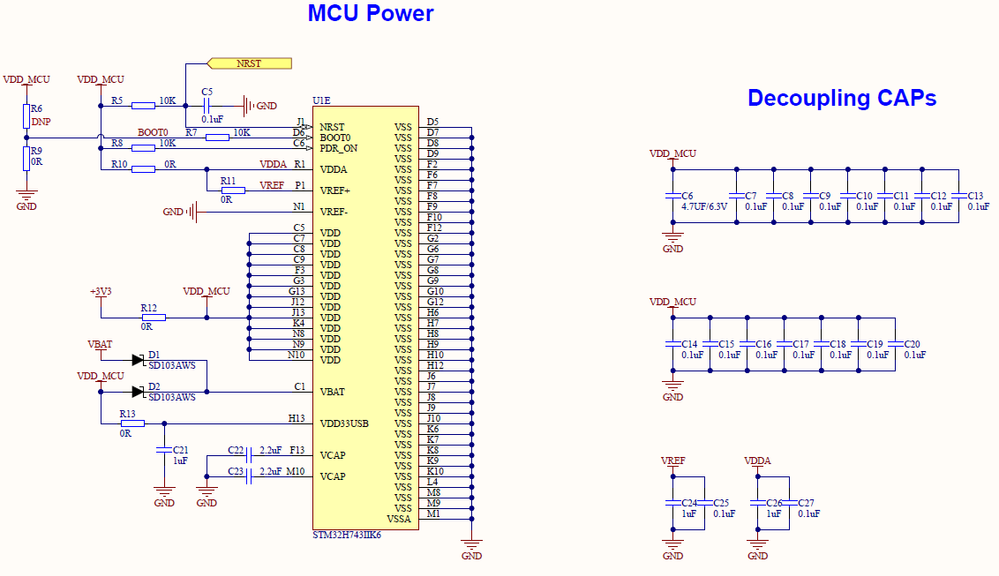Click diode D2 symbol
The image size is (999, 576).
pos(138,392)
